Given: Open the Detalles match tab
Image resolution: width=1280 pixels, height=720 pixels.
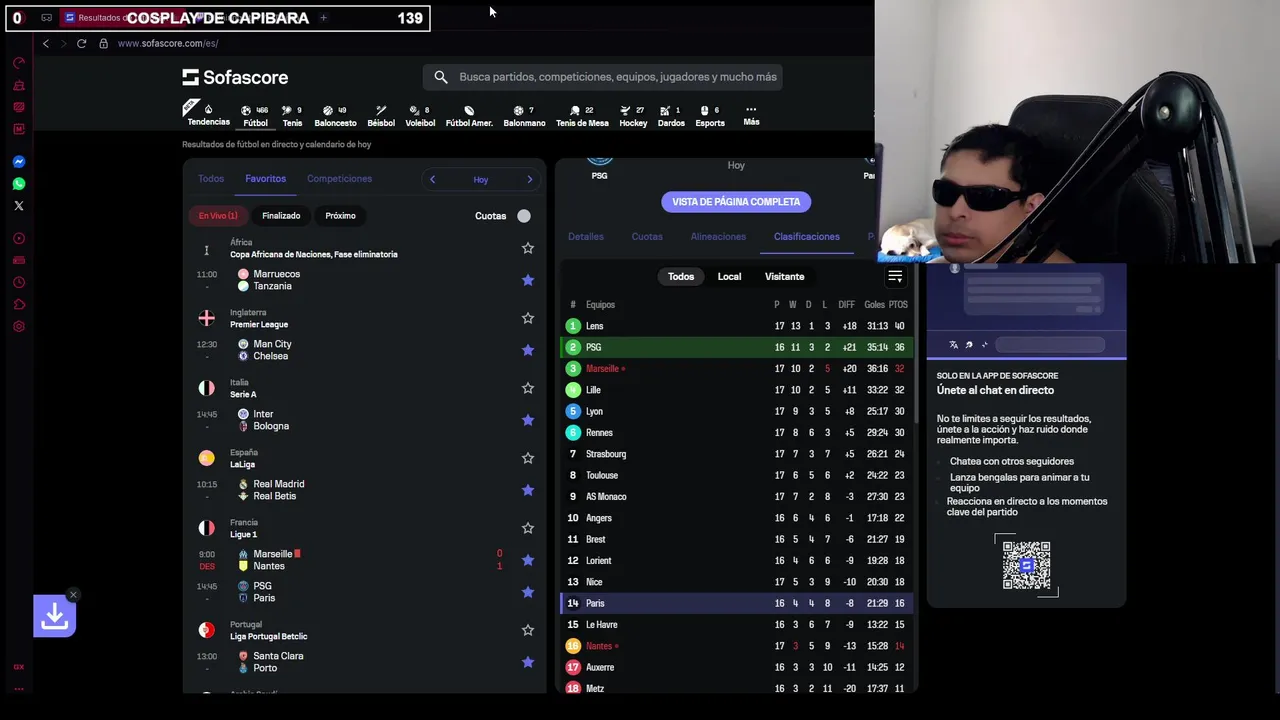Looking at the screenshot, I should [586, 237].
